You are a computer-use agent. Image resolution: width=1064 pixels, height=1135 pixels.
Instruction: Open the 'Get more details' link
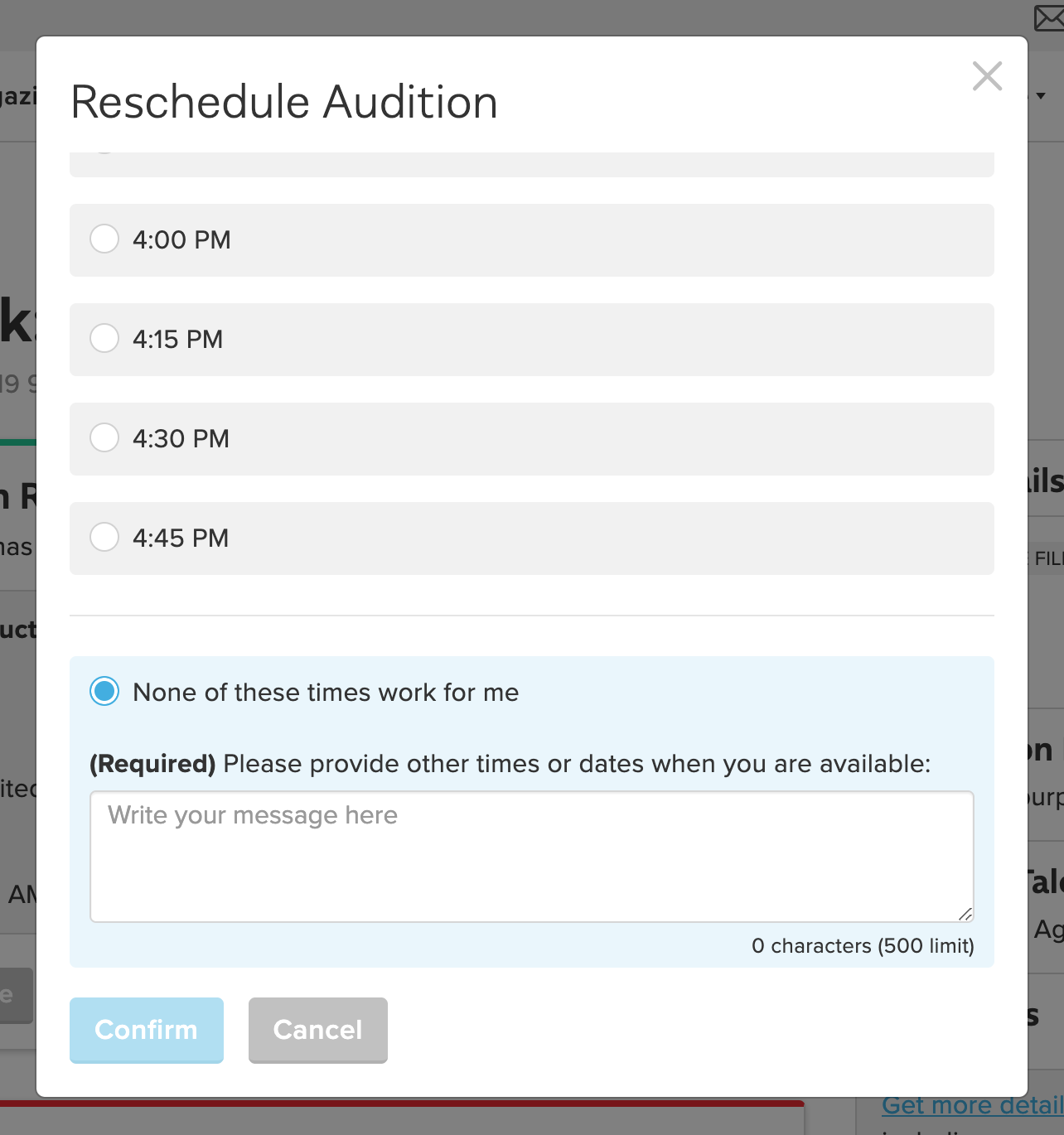tap(972, 1105)
